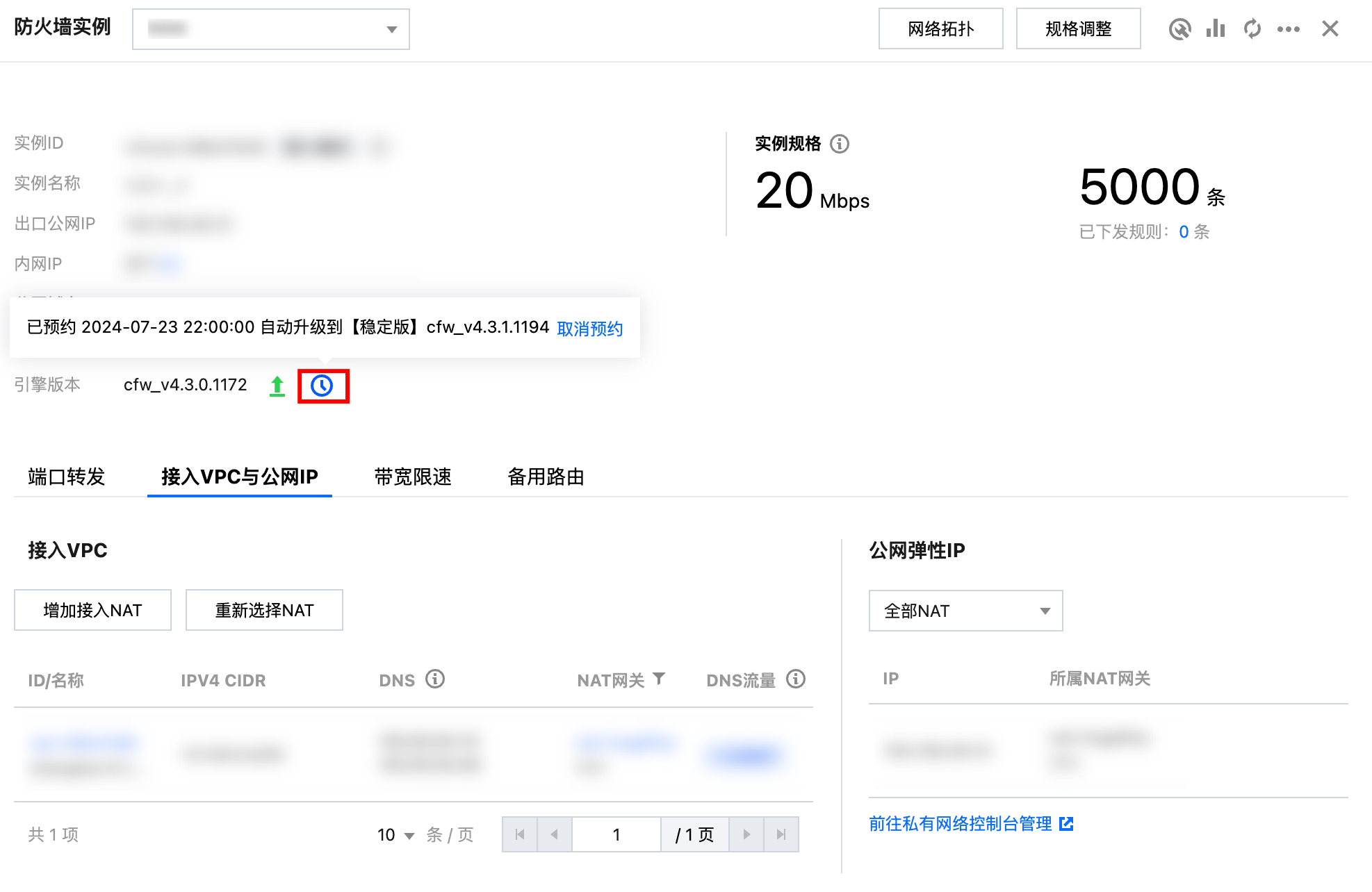The image size is (1372, 892).
Task: Expand the firewall instance dropdown
Action: pos(271,29)
